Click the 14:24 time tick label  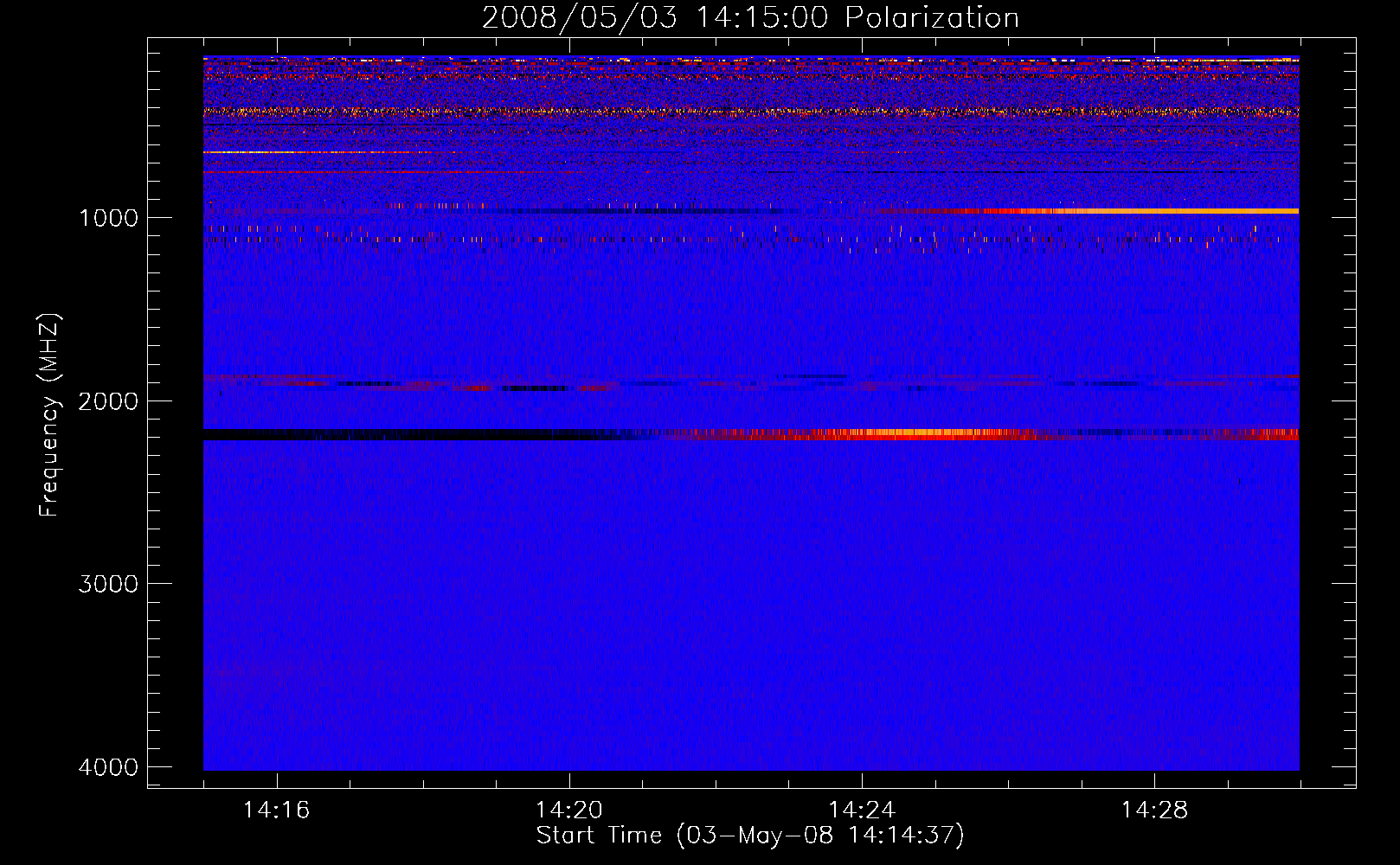[x=862, y=811]
